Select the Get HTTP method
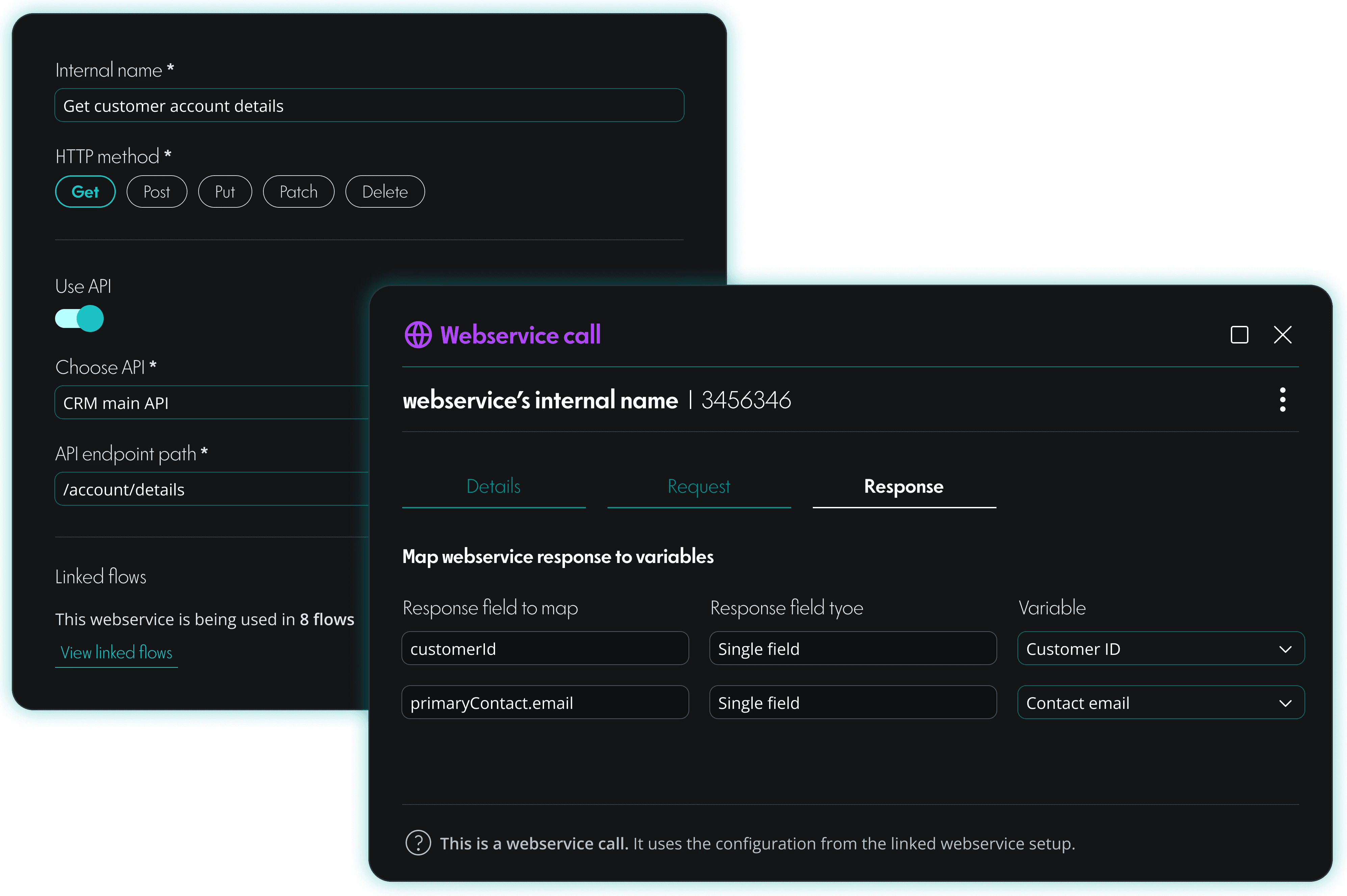Viewport: 1347px width, 896px height. tap(85, 191)
